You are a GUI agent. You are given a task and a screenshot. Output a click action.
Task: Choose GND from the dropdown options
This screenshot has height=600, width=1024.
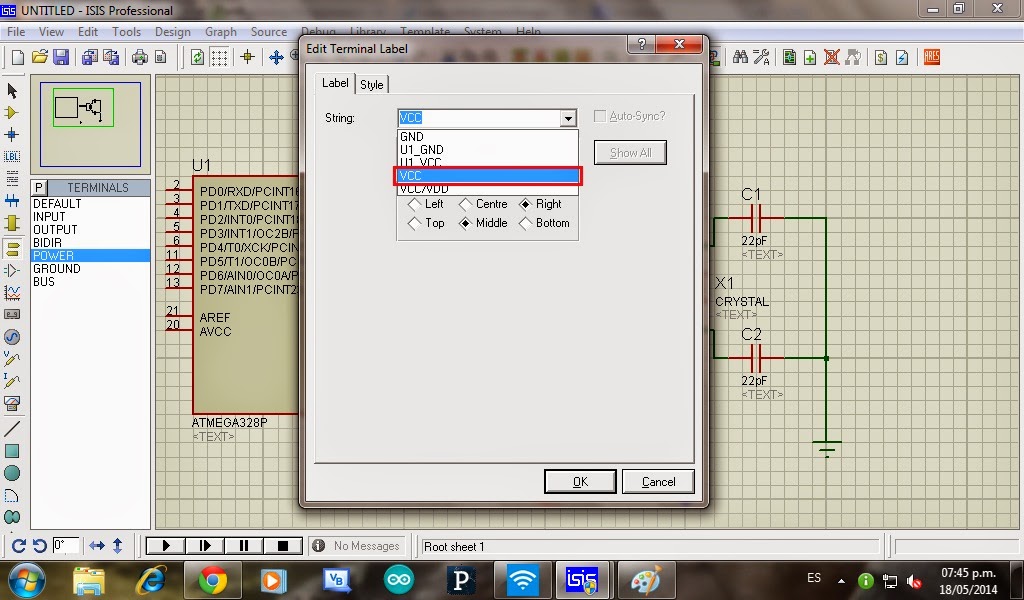click(420, 136)
